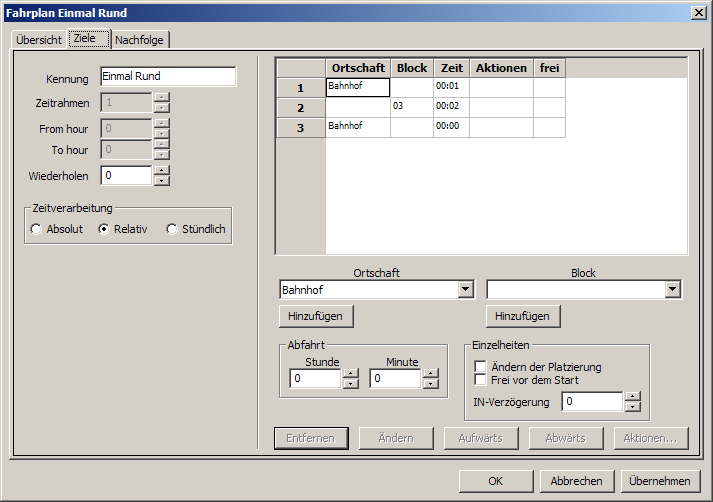Click the Abbrechen button
The width and height of the screenshot is (713, 502).
[x=576, y=481]
